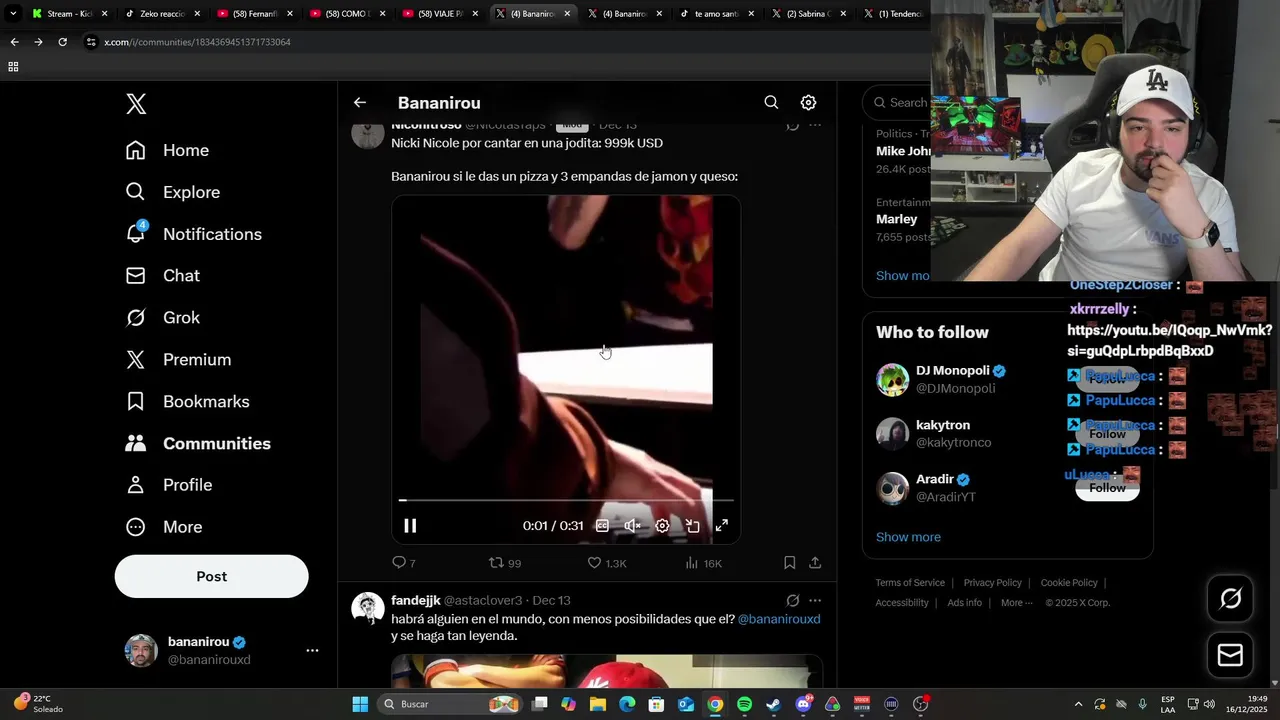Share the Nicki Nicole video post

pos(815,563)
